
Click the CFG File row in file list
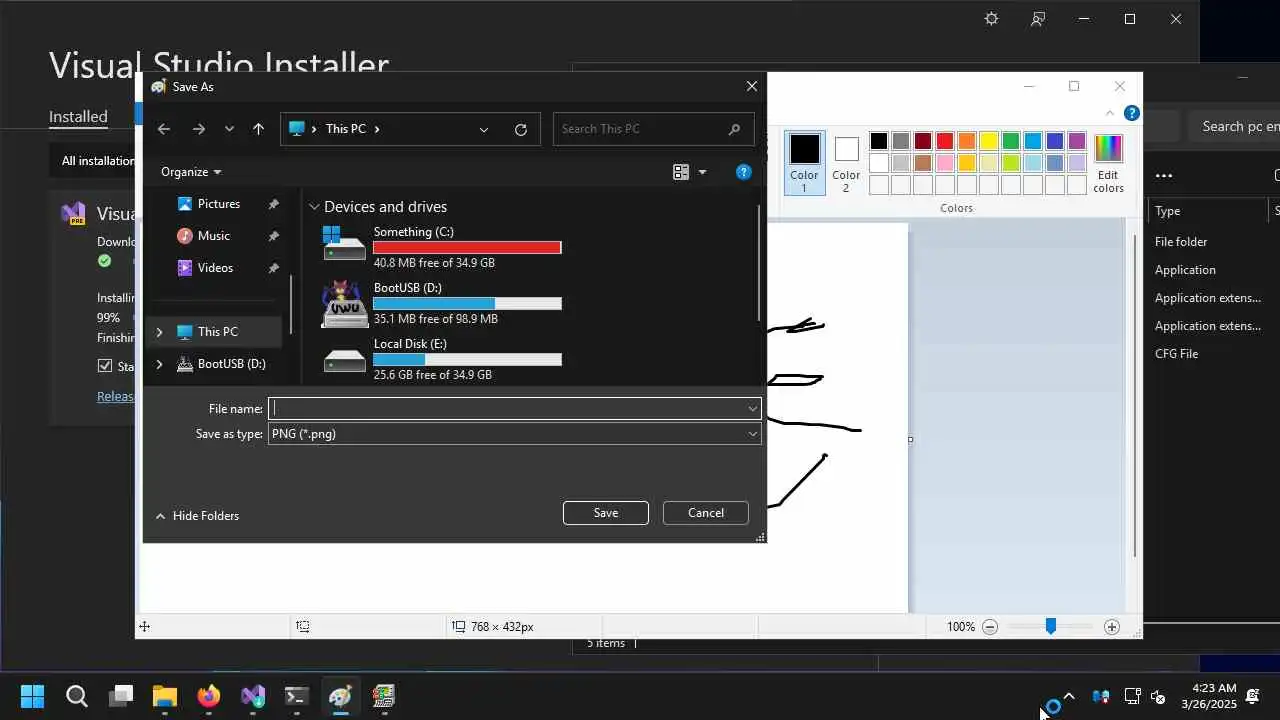(x=1176, y=354)
